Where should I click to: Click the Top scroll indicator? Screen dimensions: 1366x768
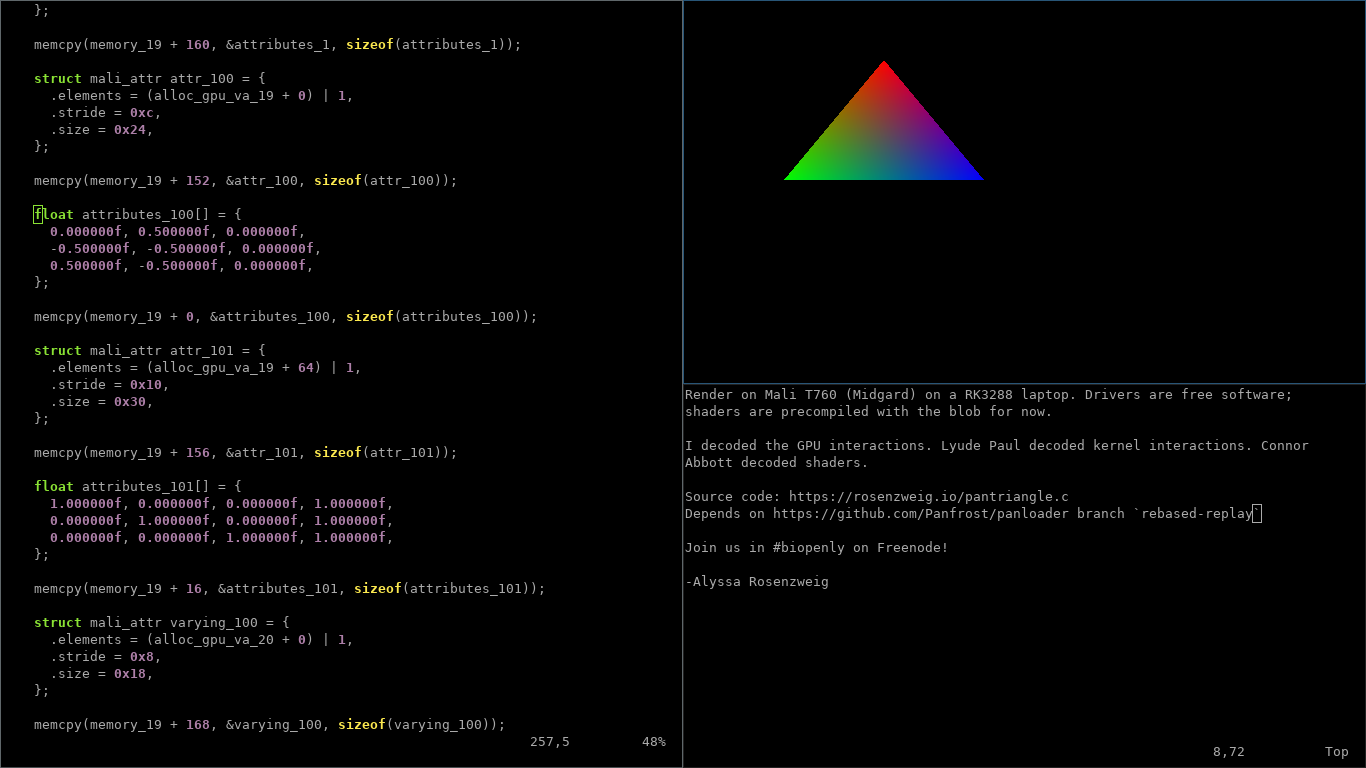1336,751
